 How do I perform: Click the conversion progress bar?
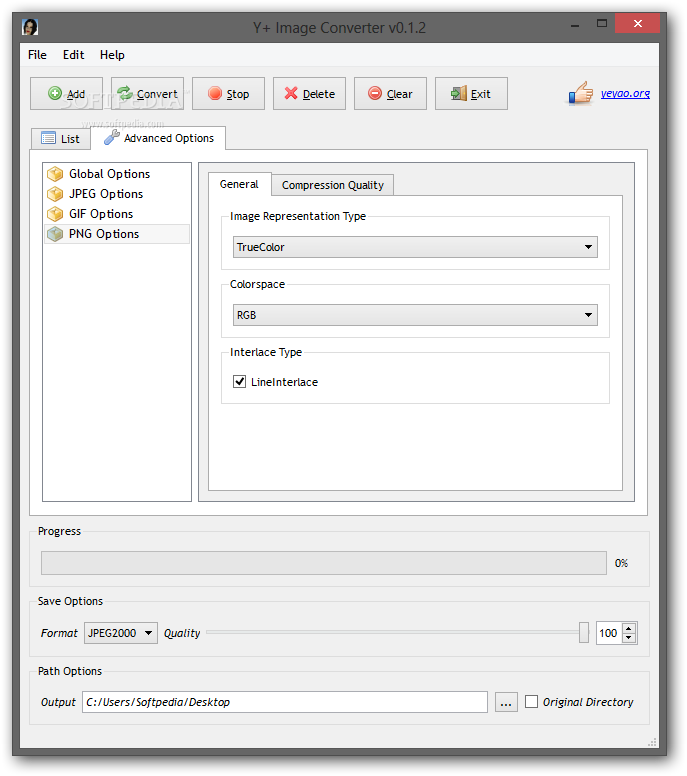[324, 563]
